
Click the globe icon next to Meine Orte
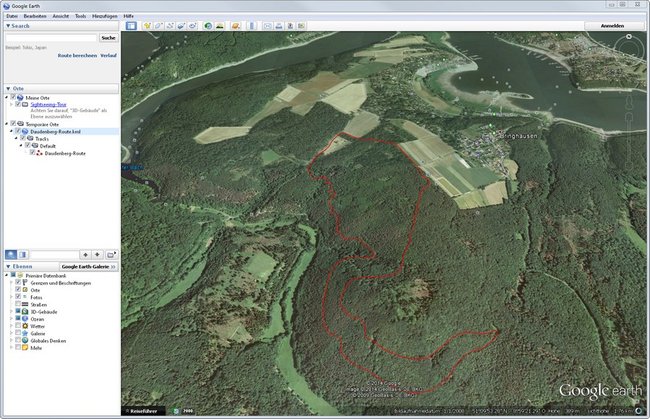20,97
